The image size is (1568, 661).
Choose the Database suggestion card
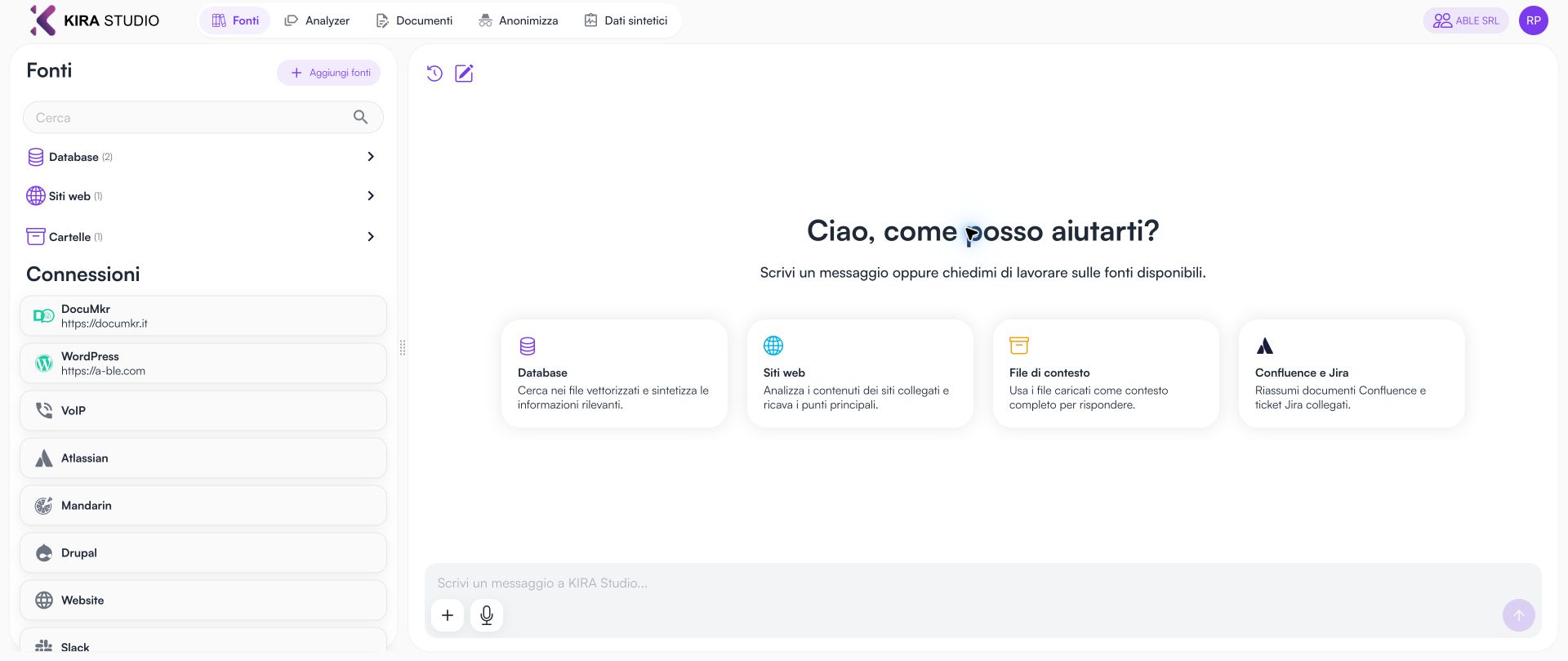pyautogui.click(x=614, y=373)
